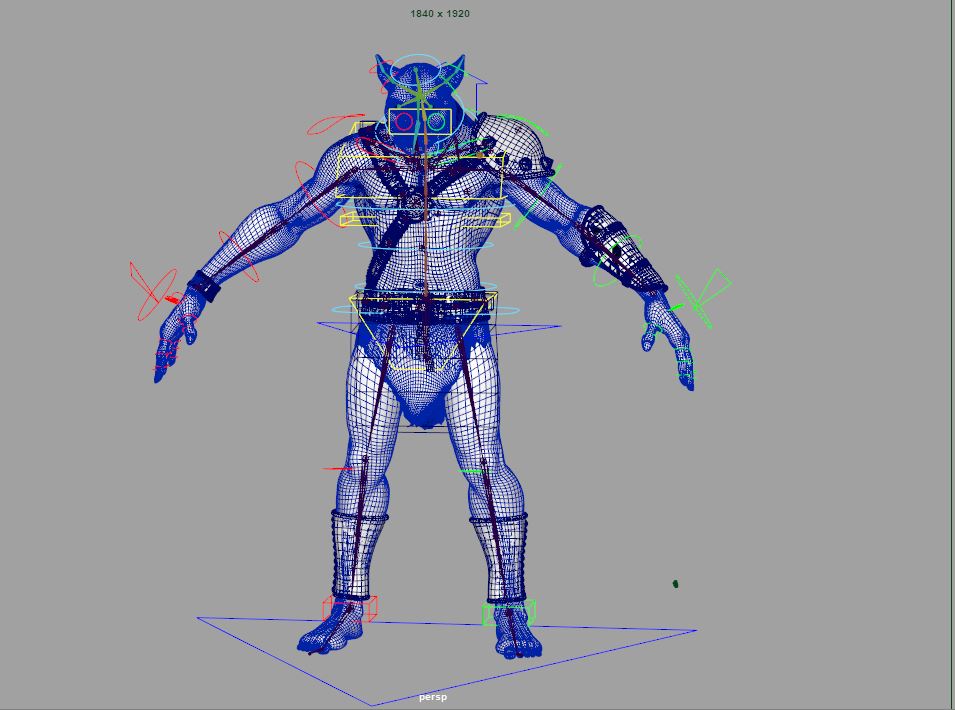Select the green arc over the shoulder armor
The width and height of the screenshot is (955, 710).
pyautogui.click(x=523, y=124)
